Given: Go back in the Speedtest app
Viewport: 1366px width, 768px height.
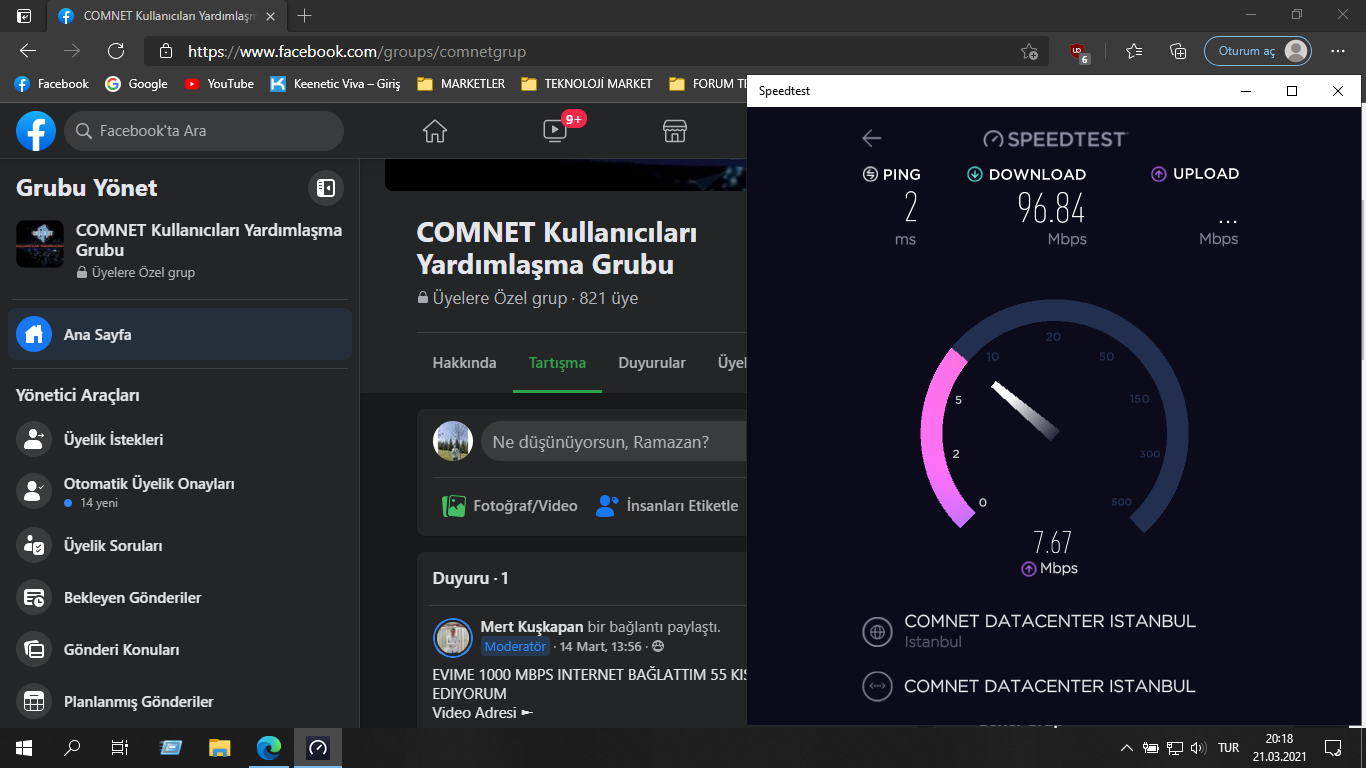Looking at the screenshot, I should tap(872, 138).
